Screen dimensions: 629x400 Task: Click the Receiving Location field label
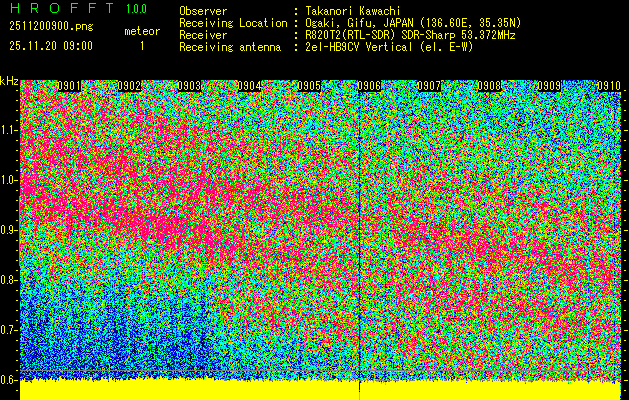click(x=233, y=23)
